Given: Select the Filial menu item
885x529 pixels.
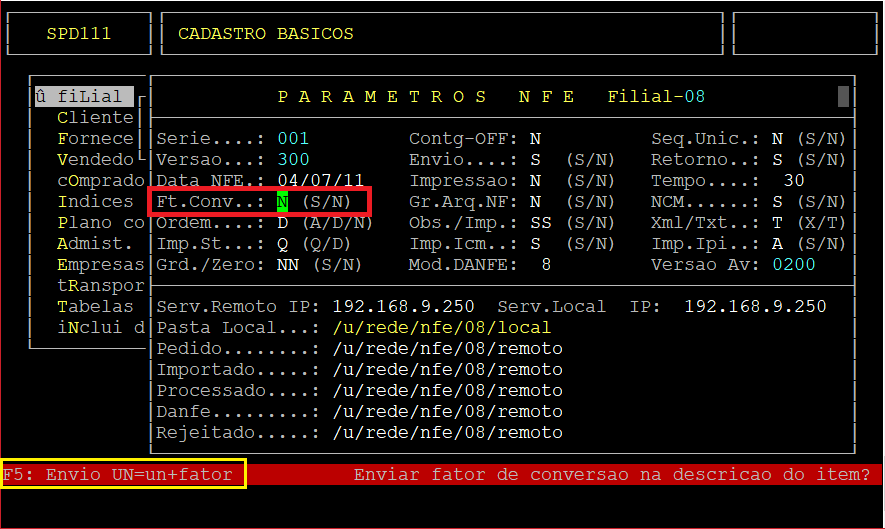Looking at the screenshot, I should 83,97.
